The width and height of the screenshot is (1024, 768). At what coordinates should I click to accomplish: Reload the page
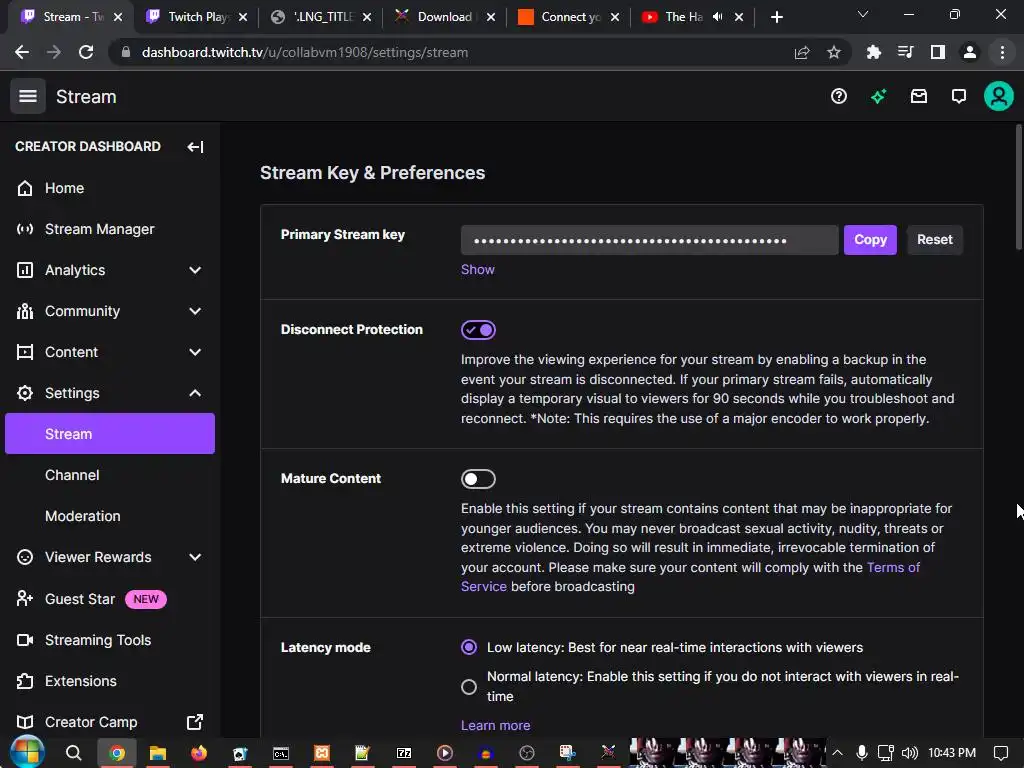tap(86, 52)
